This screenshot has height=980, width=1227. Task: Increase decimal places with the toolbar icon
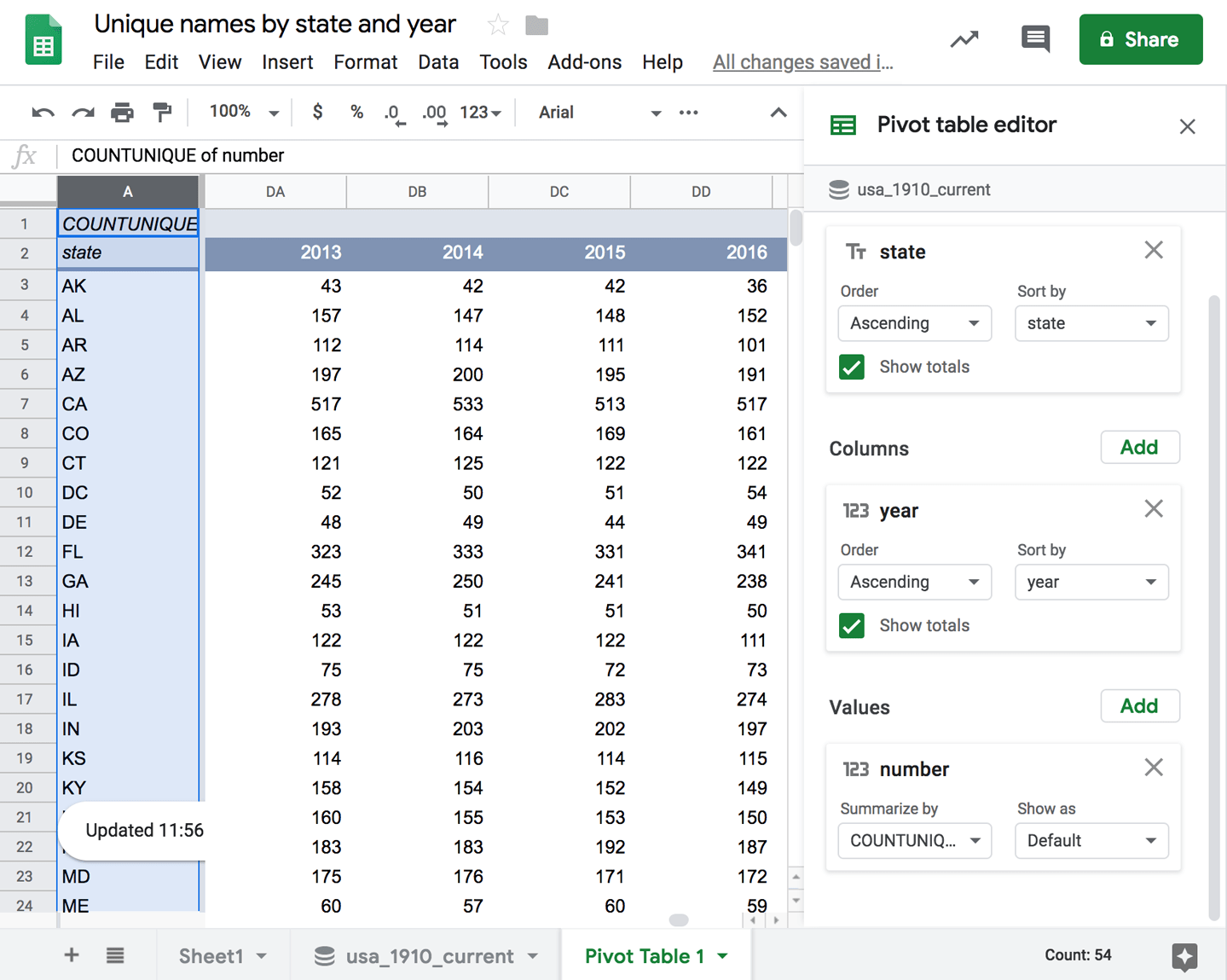click(x=433, y=112)
